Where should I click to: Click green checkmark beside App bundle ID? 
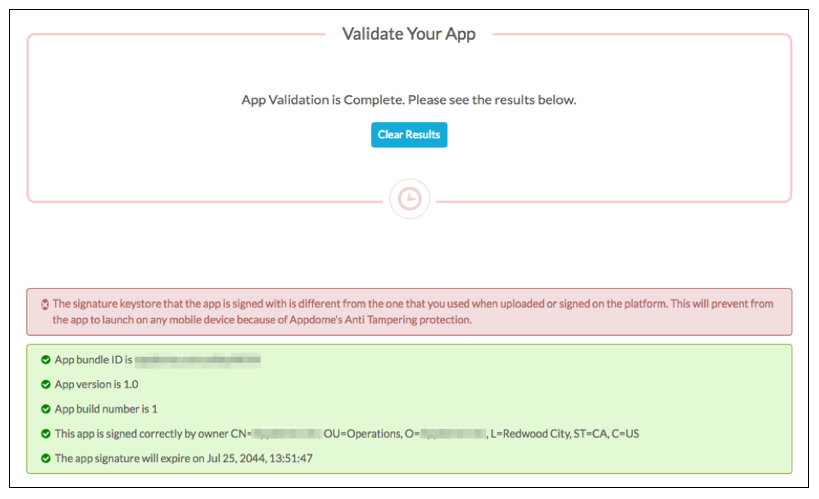(45, 359)
